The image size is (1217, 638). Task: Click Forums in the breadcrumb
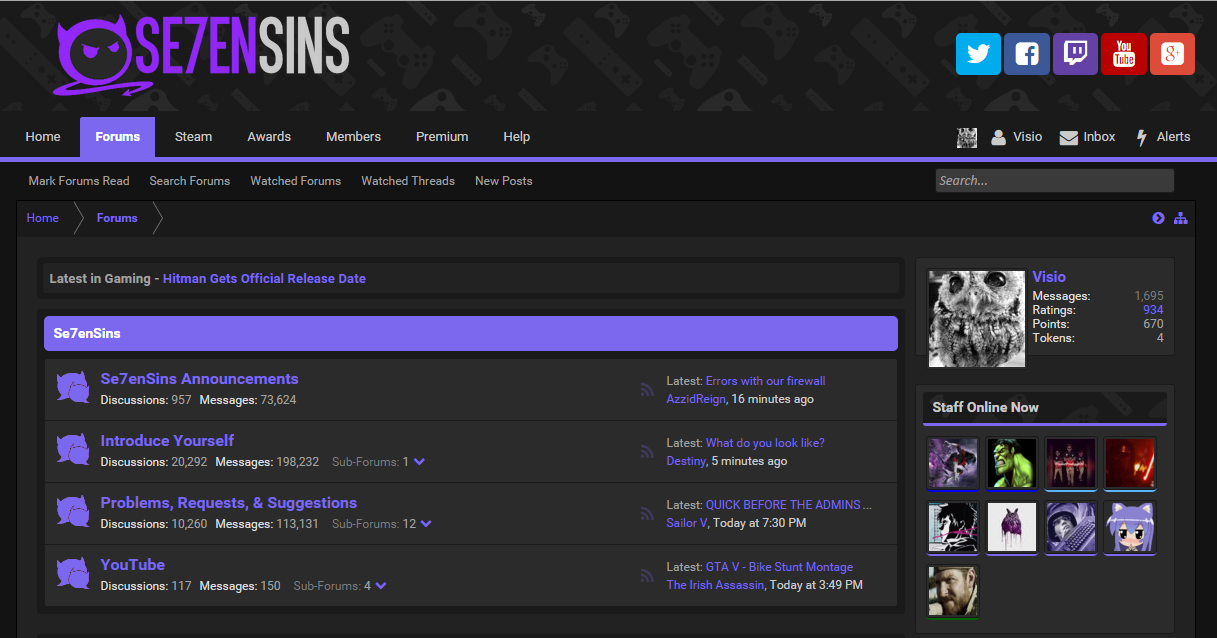tap(117, 218)
